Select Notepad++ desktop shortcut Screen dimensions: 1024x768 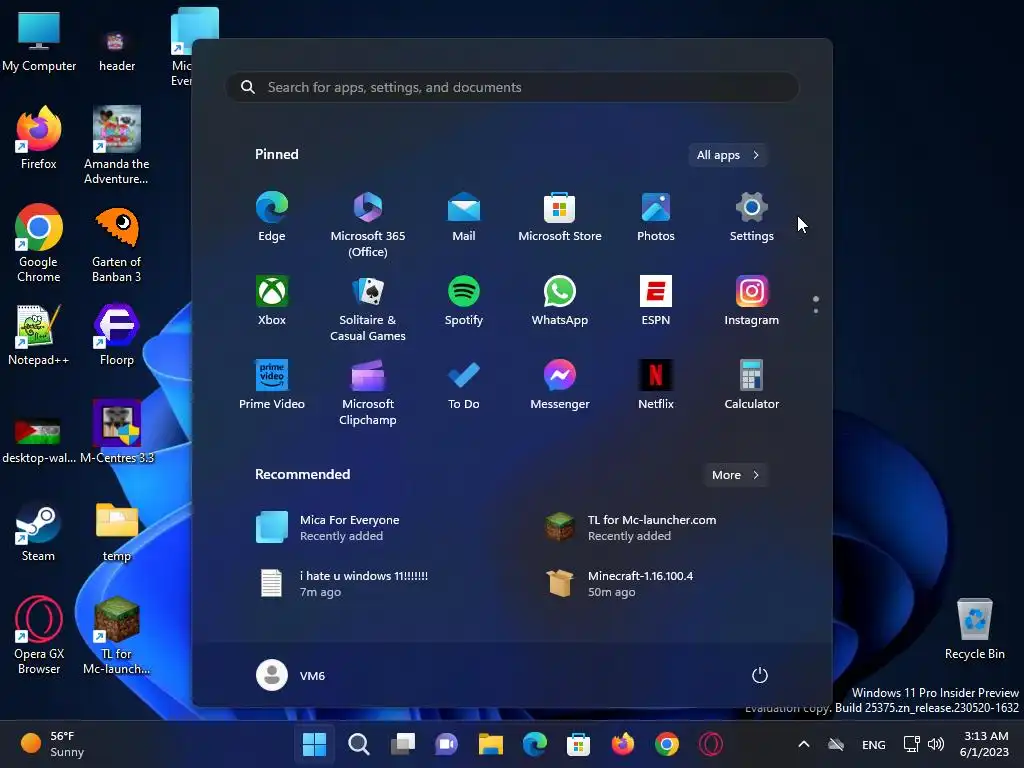point(39,335)
